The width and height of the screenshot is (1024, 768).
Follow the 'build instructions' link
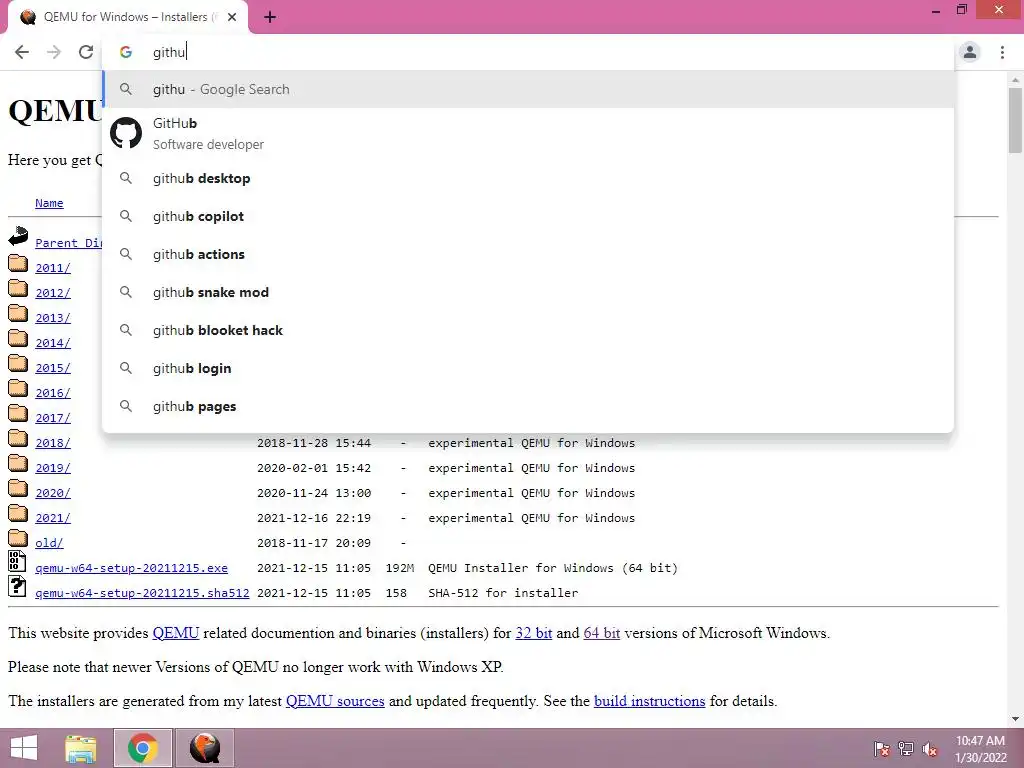click(x=649, y=701)
